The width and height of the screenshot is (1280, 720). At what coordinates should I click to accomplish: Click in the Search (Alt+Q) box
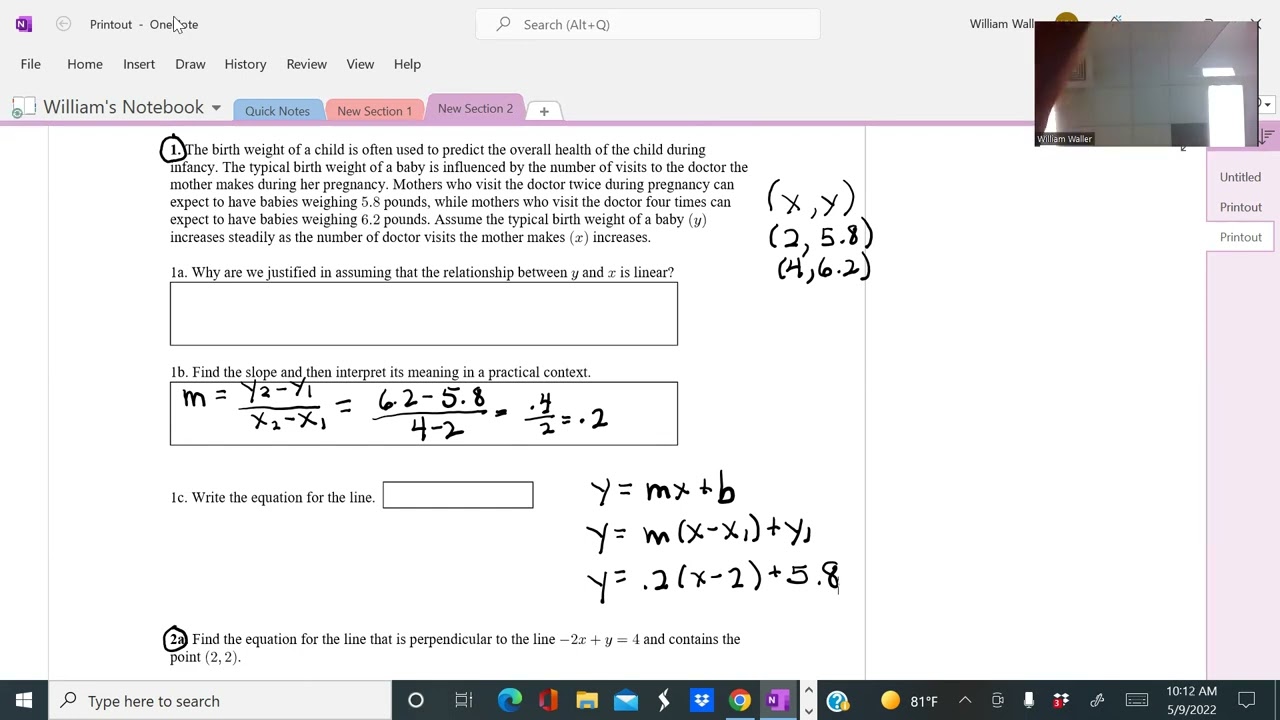(648, 24)
